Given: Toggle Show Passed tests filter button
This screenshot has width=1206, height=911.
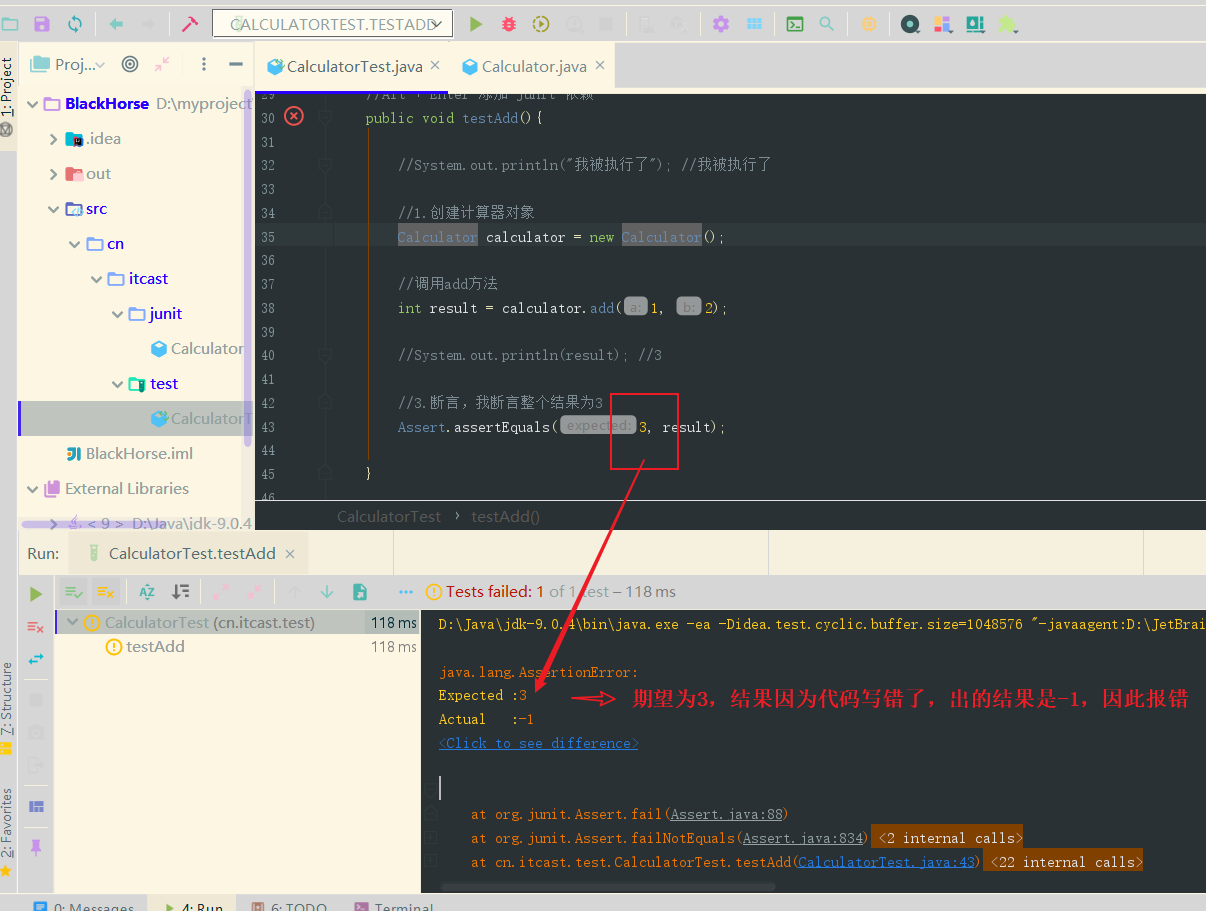Looking at the screenshot, I should (75, 592).
